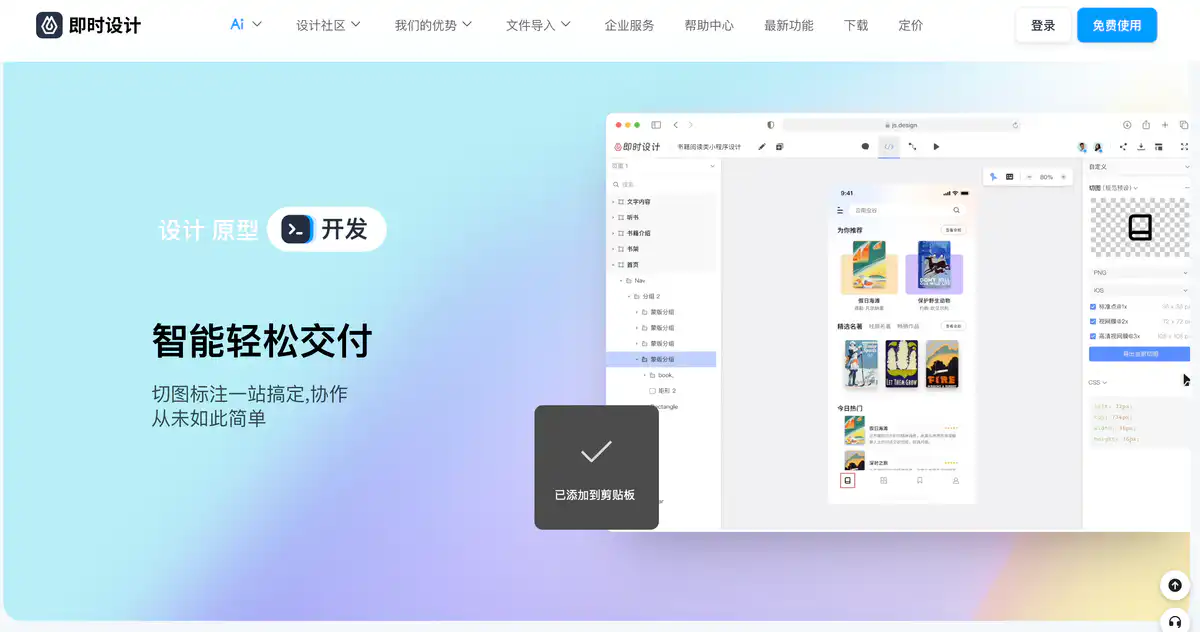Expand the 文字内容 layer arrow

click(x=613, y=202)
